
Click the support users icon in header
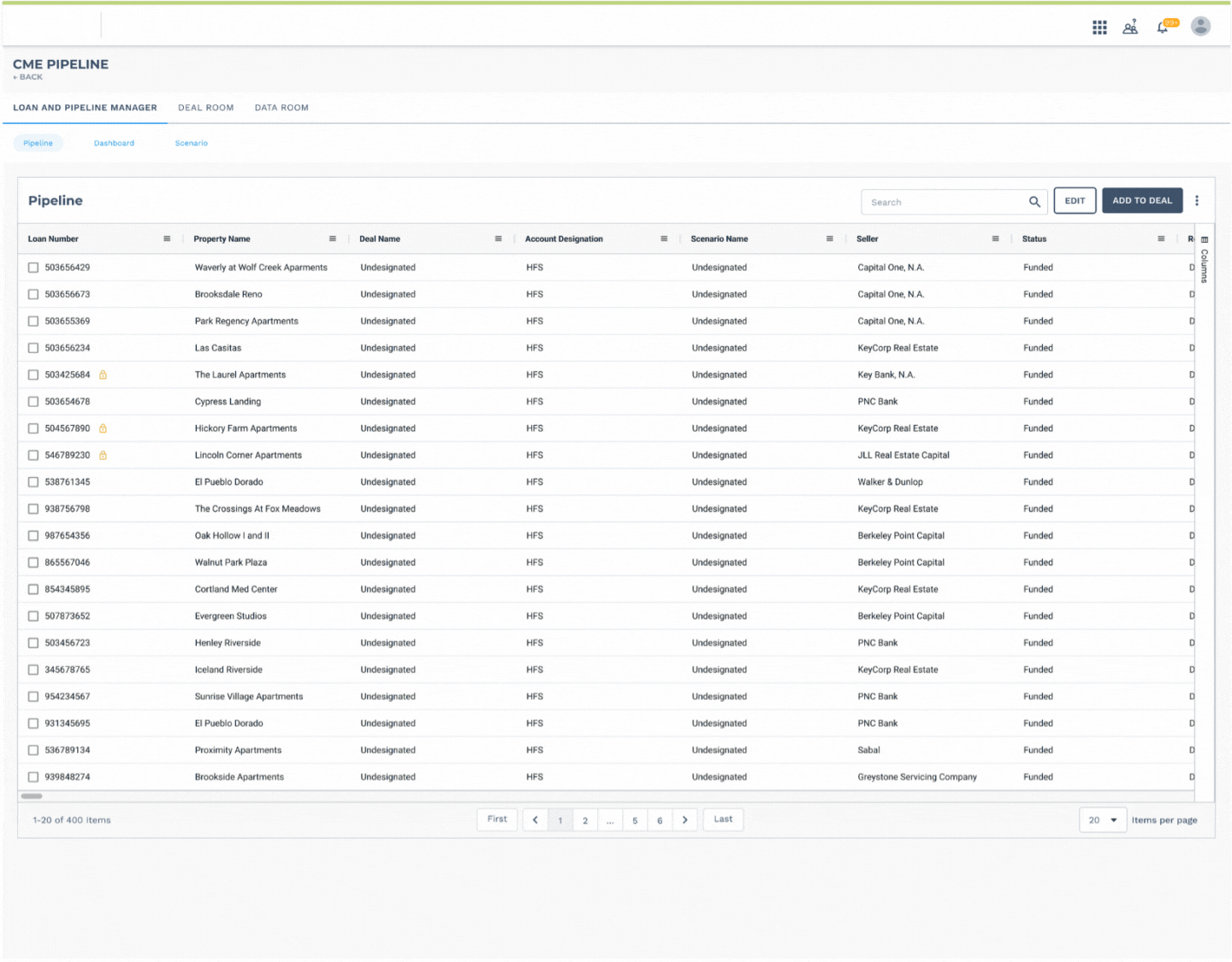(1130, 27)
